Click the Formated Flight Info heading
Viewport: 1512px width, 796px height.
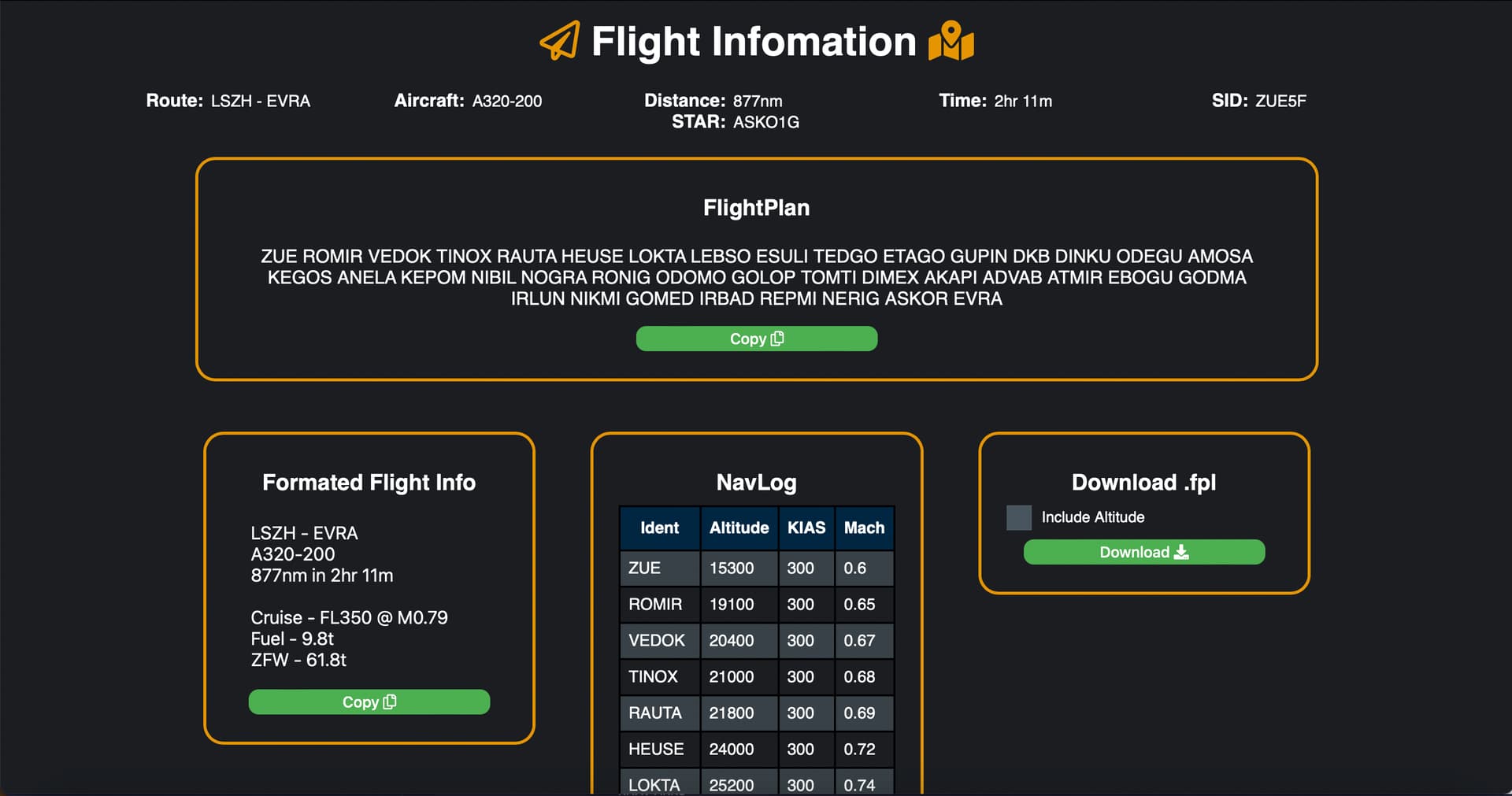point(369,483)
